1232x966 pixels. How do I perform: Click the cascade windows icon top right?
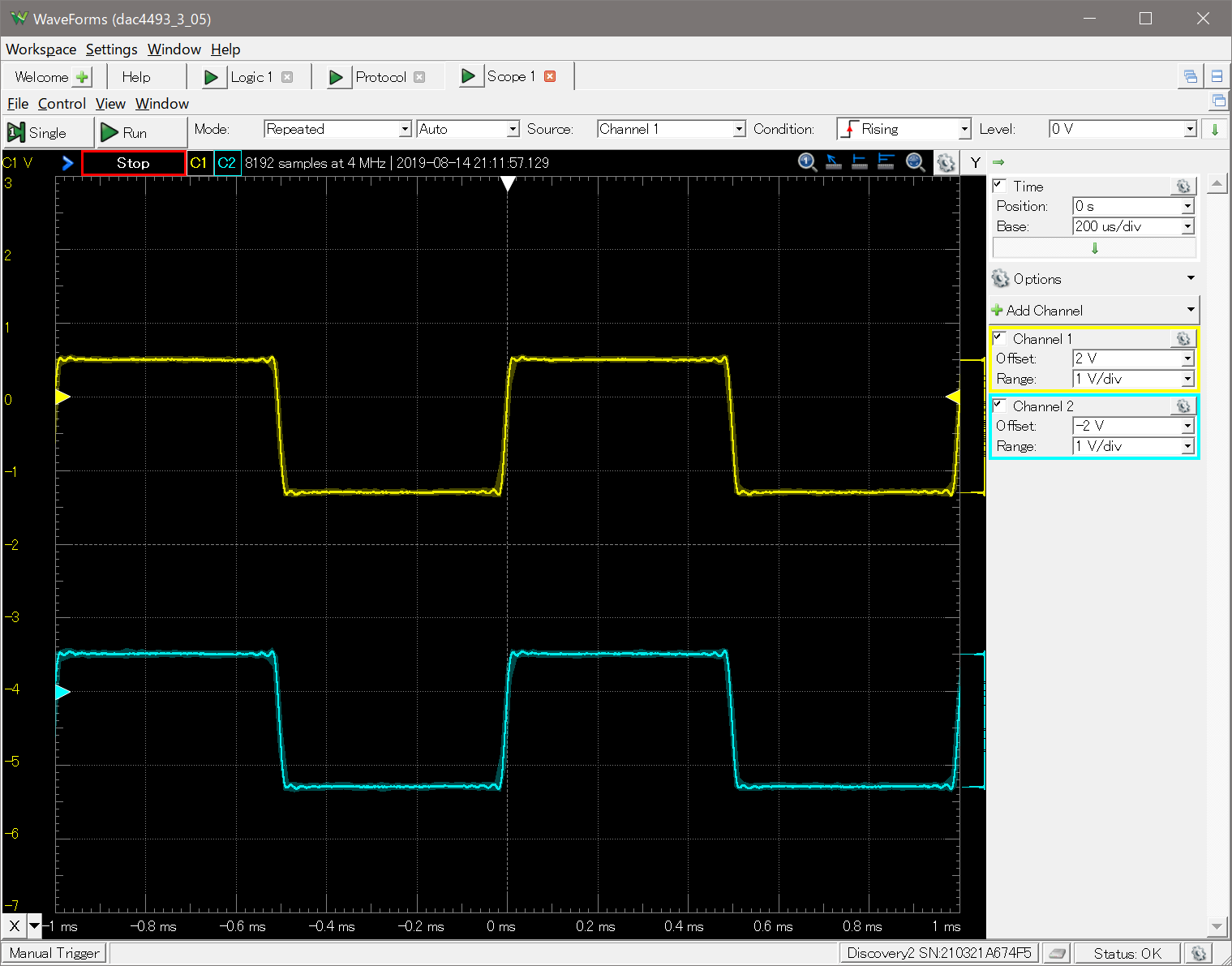point(1190,76)
